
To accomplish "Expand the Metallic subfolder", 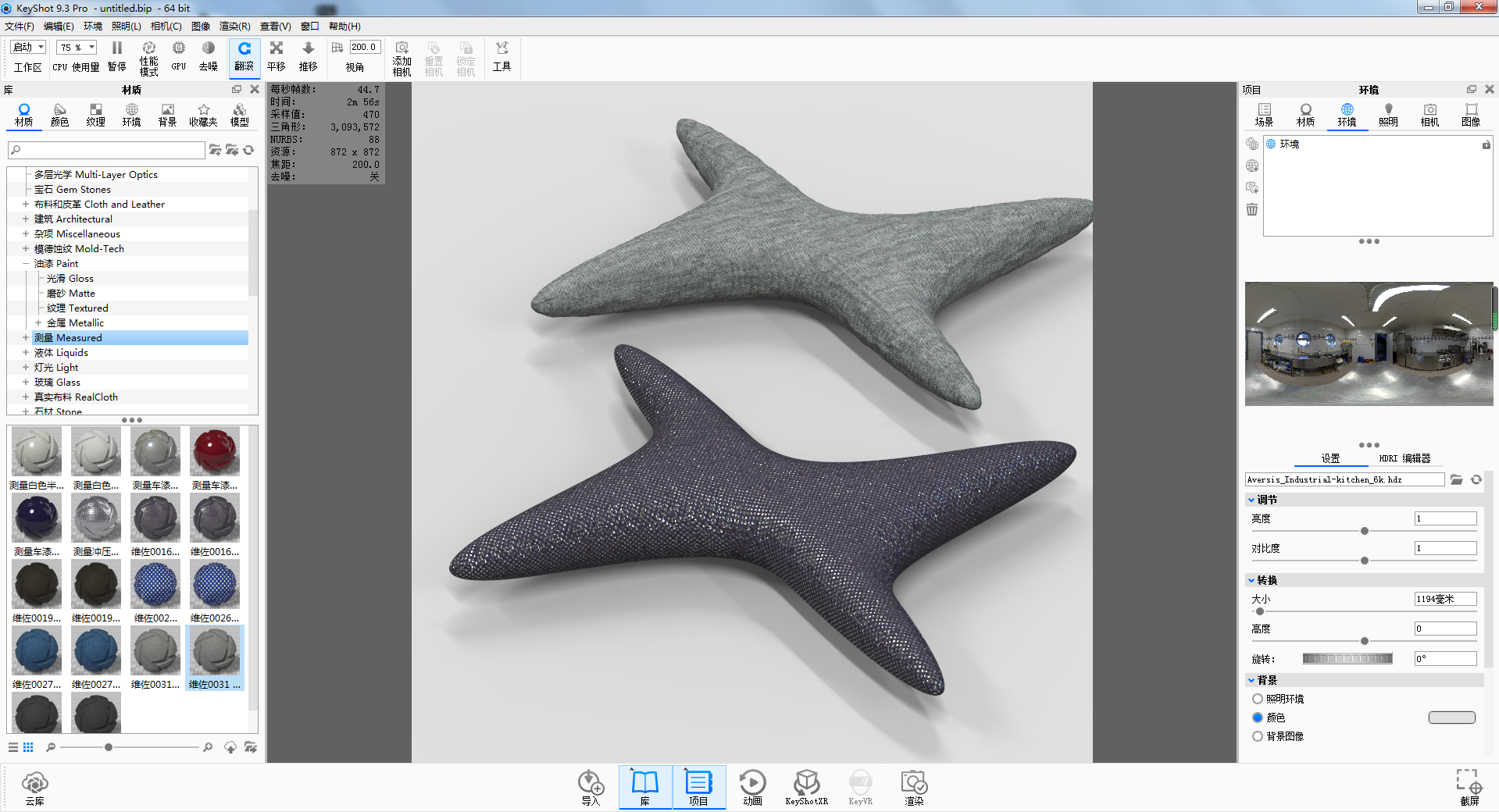I will click(38, 323).
